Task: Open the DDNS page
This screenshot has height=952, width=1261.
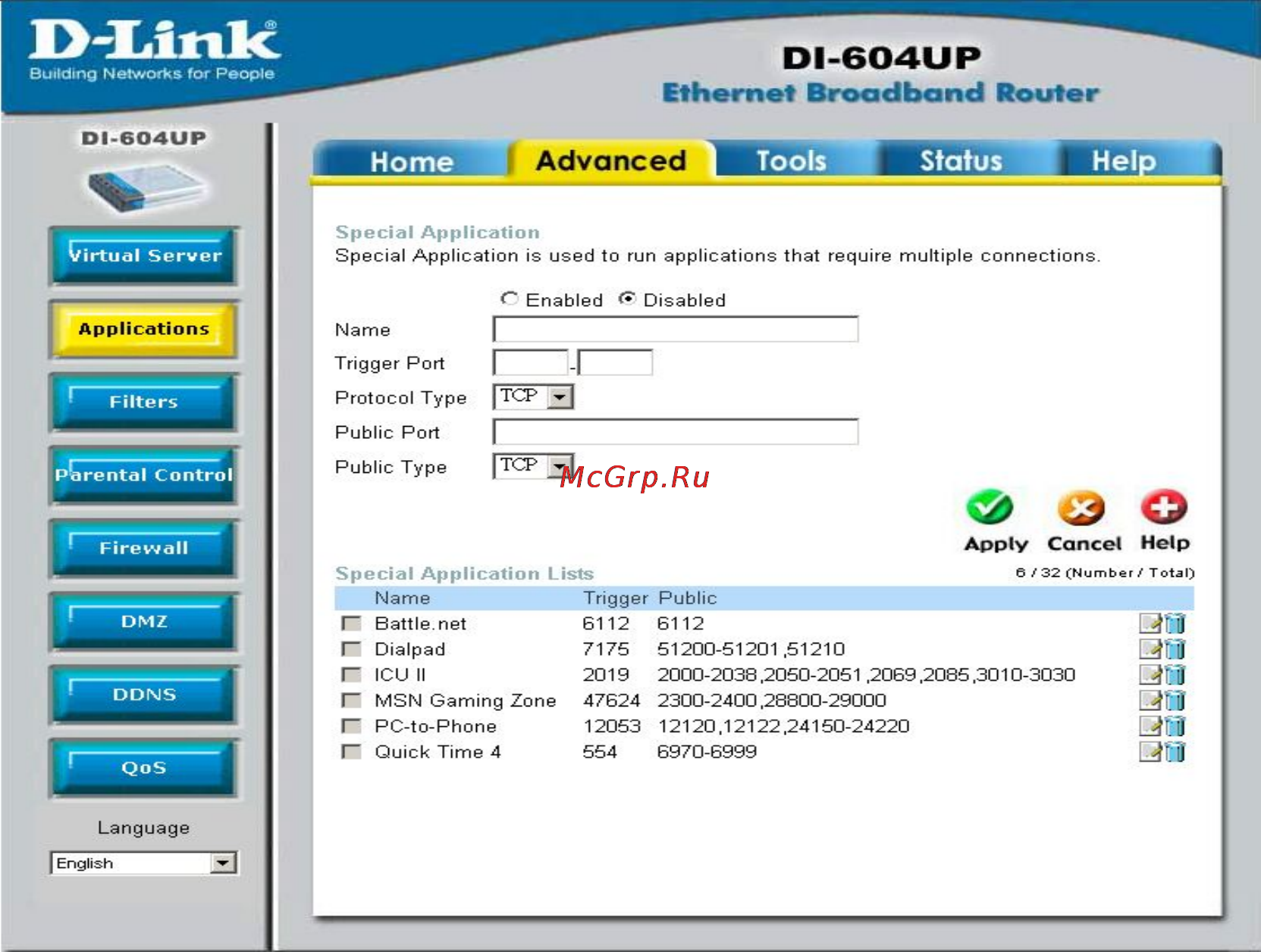Action: pyautogui.click(x=144, y=695)
